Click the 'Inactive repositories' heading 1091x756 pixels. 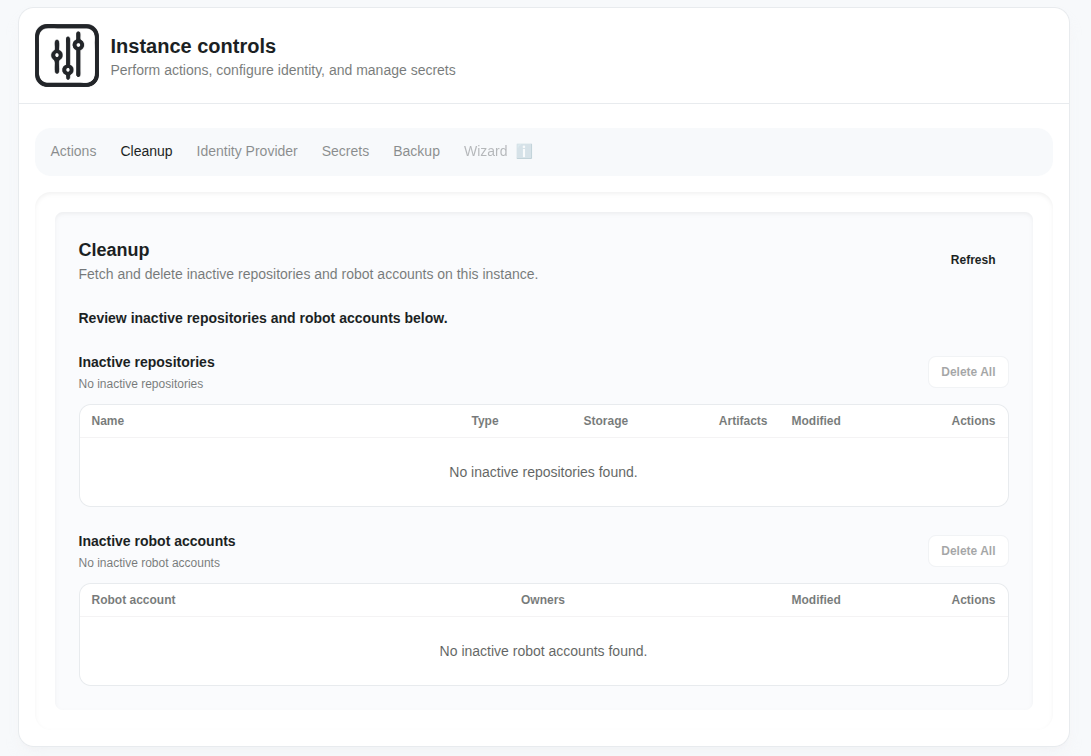click(146, 362)
